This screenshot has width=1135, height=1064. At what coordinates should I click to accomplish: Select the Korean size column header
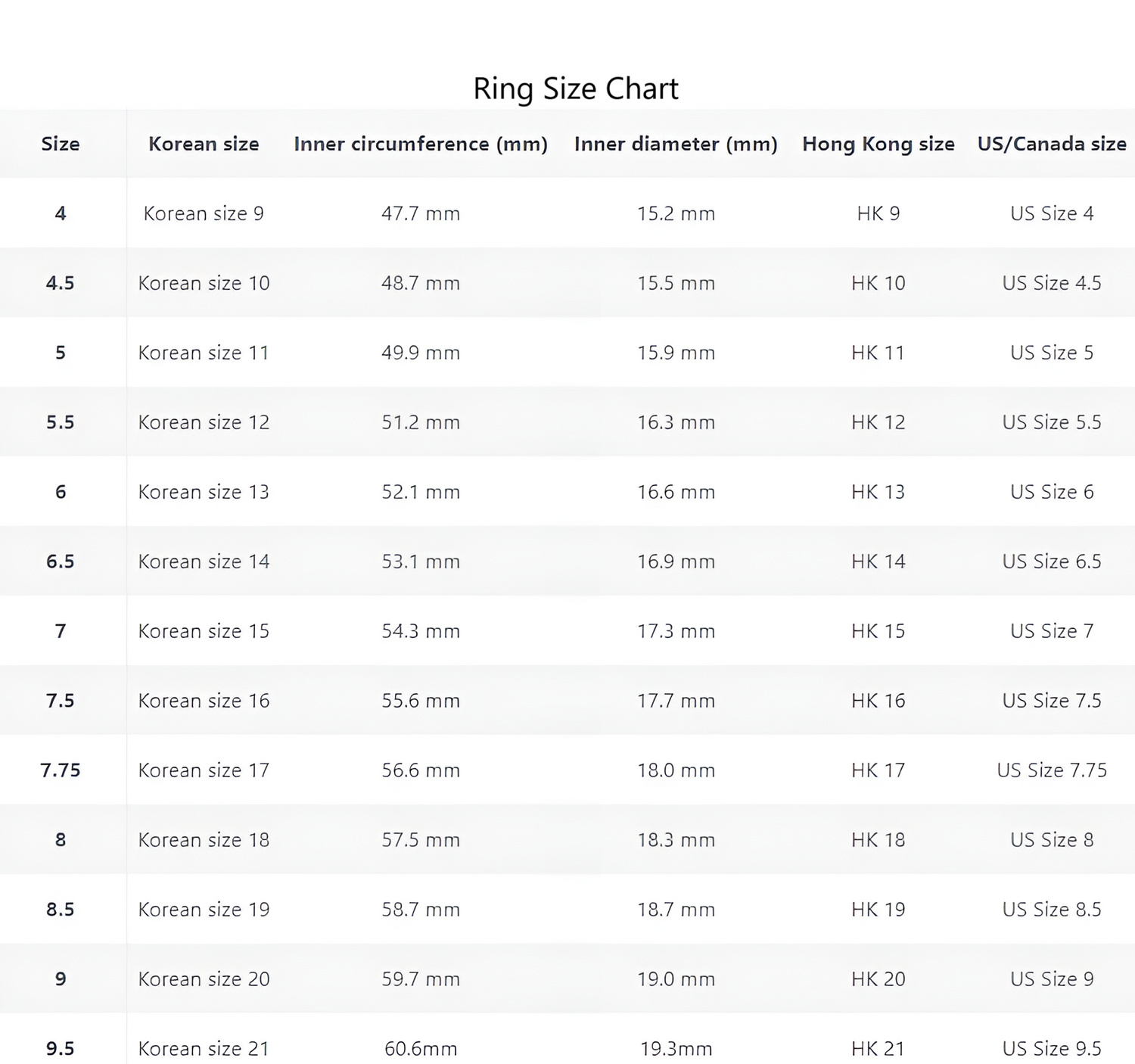click(204, 144)
